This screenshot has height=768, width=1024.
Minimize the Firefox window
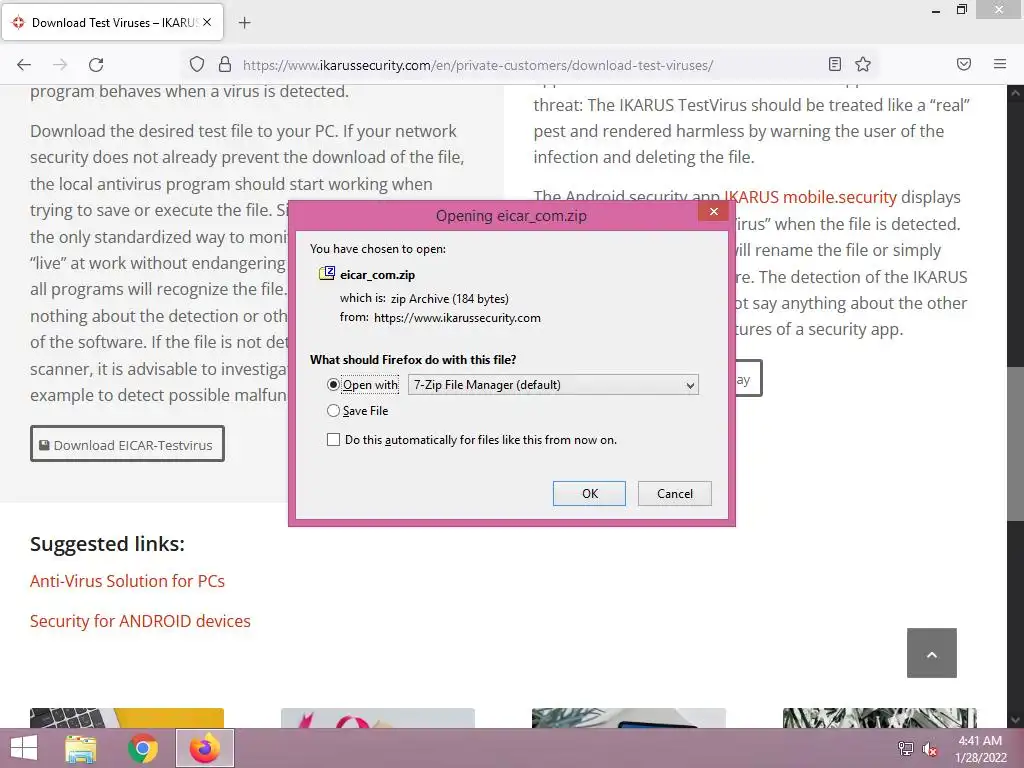[x=936, y=10]
